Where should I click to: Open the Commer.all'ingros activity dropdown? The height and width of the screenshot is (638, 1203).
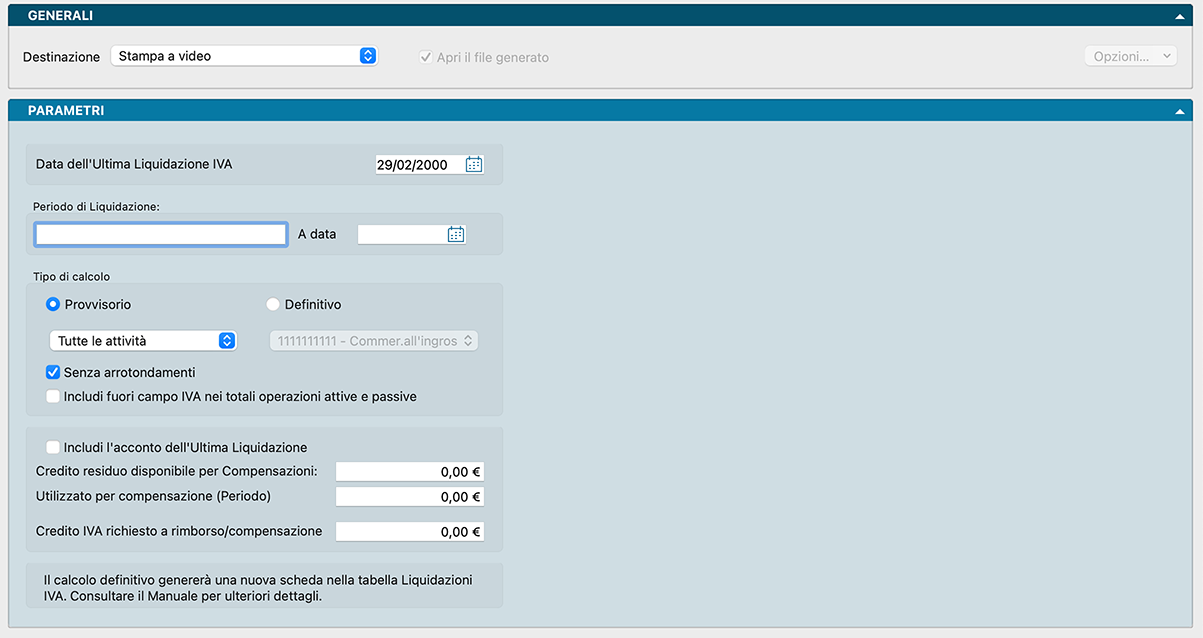373,341
